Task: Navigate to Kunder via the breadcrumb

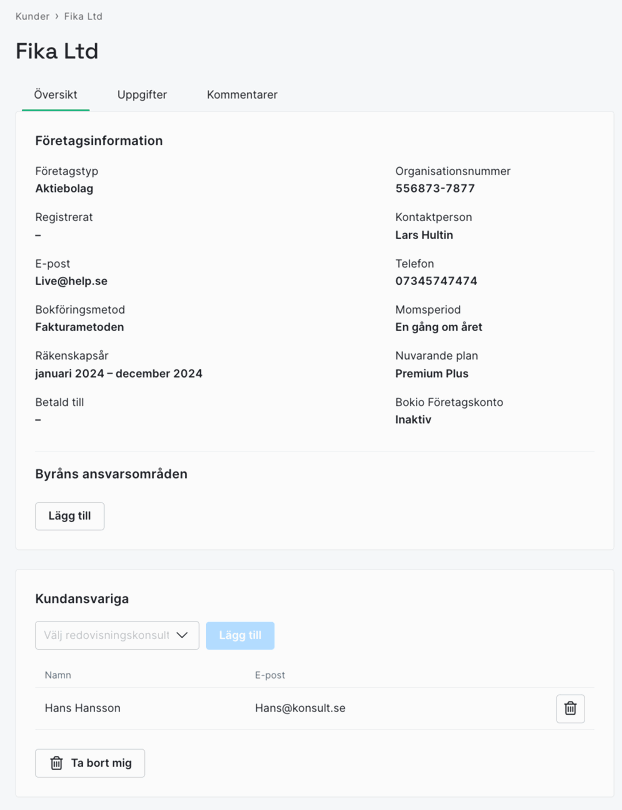Action: coord(32,16)
